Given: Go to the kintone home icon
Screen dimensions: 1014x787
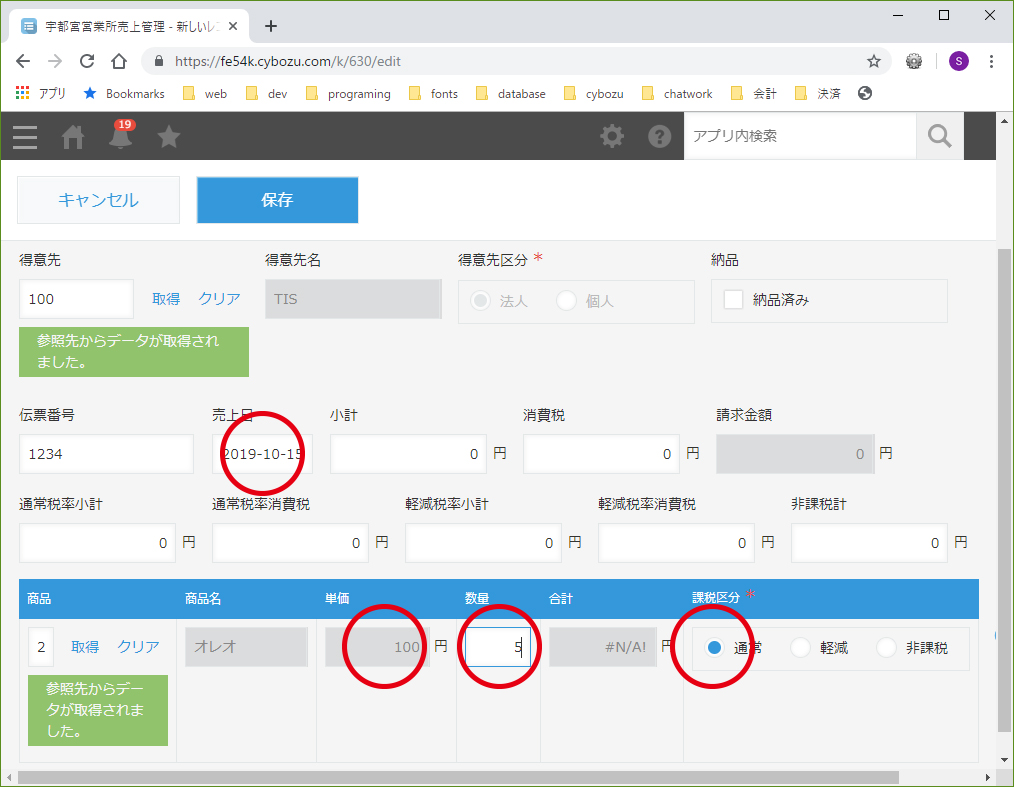Looking at the screenshot, I should [x=72, y=137].
